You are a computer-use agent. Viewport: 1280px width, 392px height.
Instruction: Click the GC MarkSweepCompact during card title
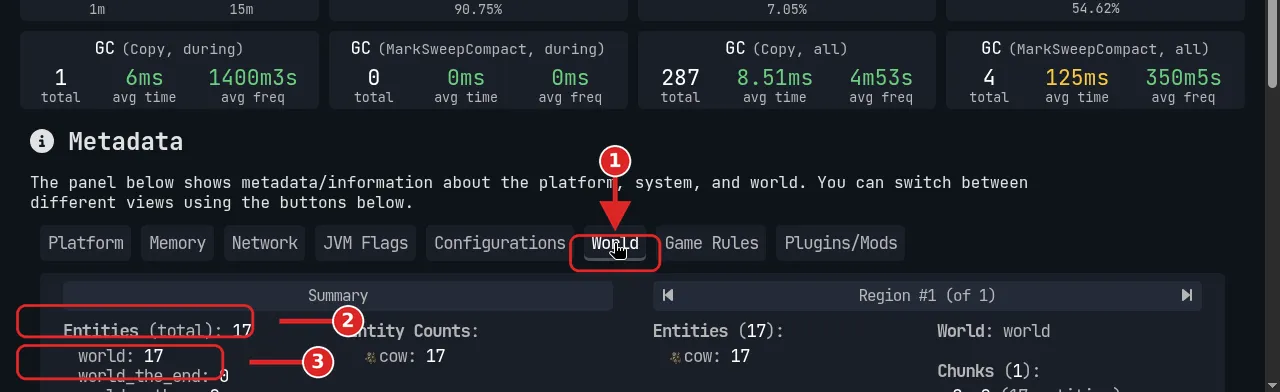(478, 48)
